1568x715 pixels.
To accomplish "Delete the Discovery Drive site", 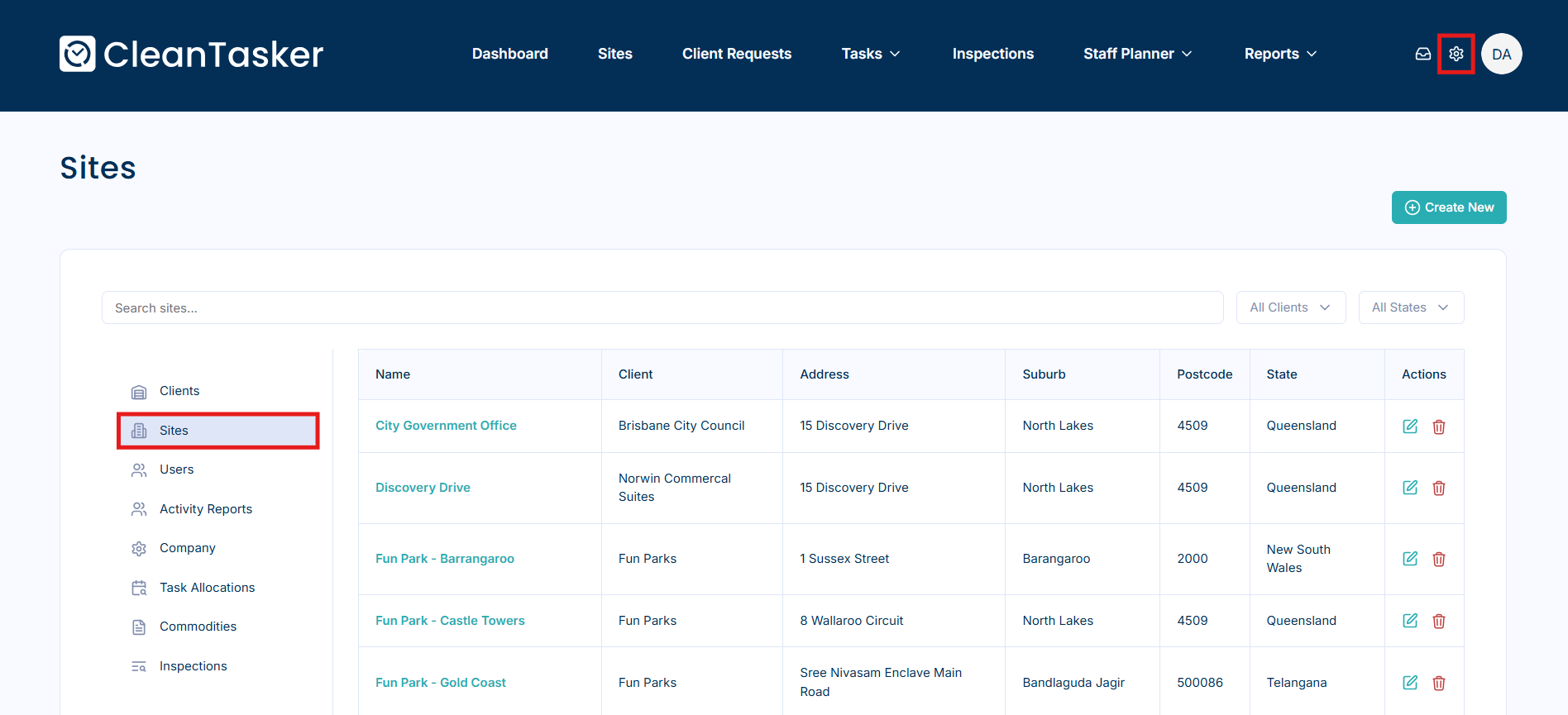I will pyautogui.click(x=1439, y=489).
